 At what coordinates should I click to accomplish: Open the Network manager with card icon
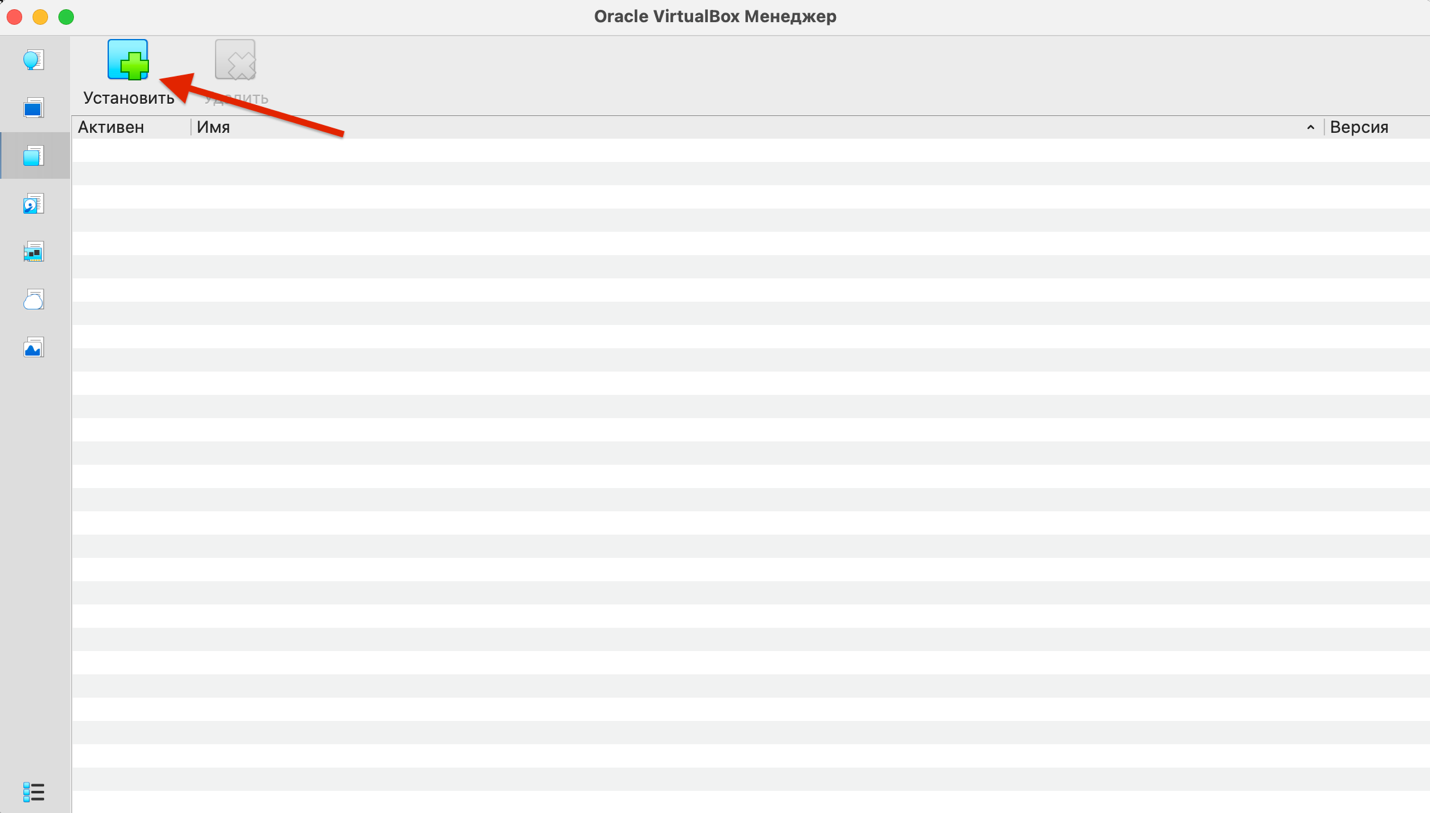[33, 252]
